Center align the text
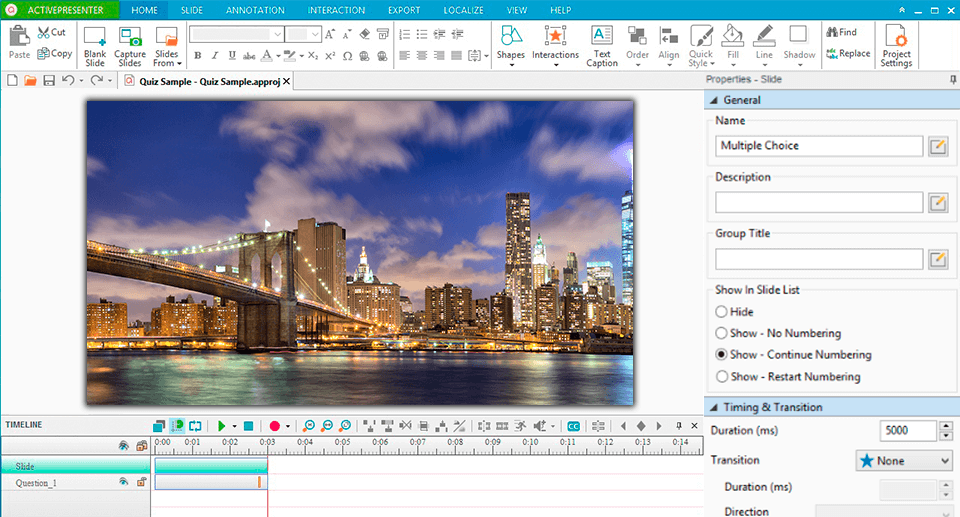Screen dimensions: 960x517 422,56
